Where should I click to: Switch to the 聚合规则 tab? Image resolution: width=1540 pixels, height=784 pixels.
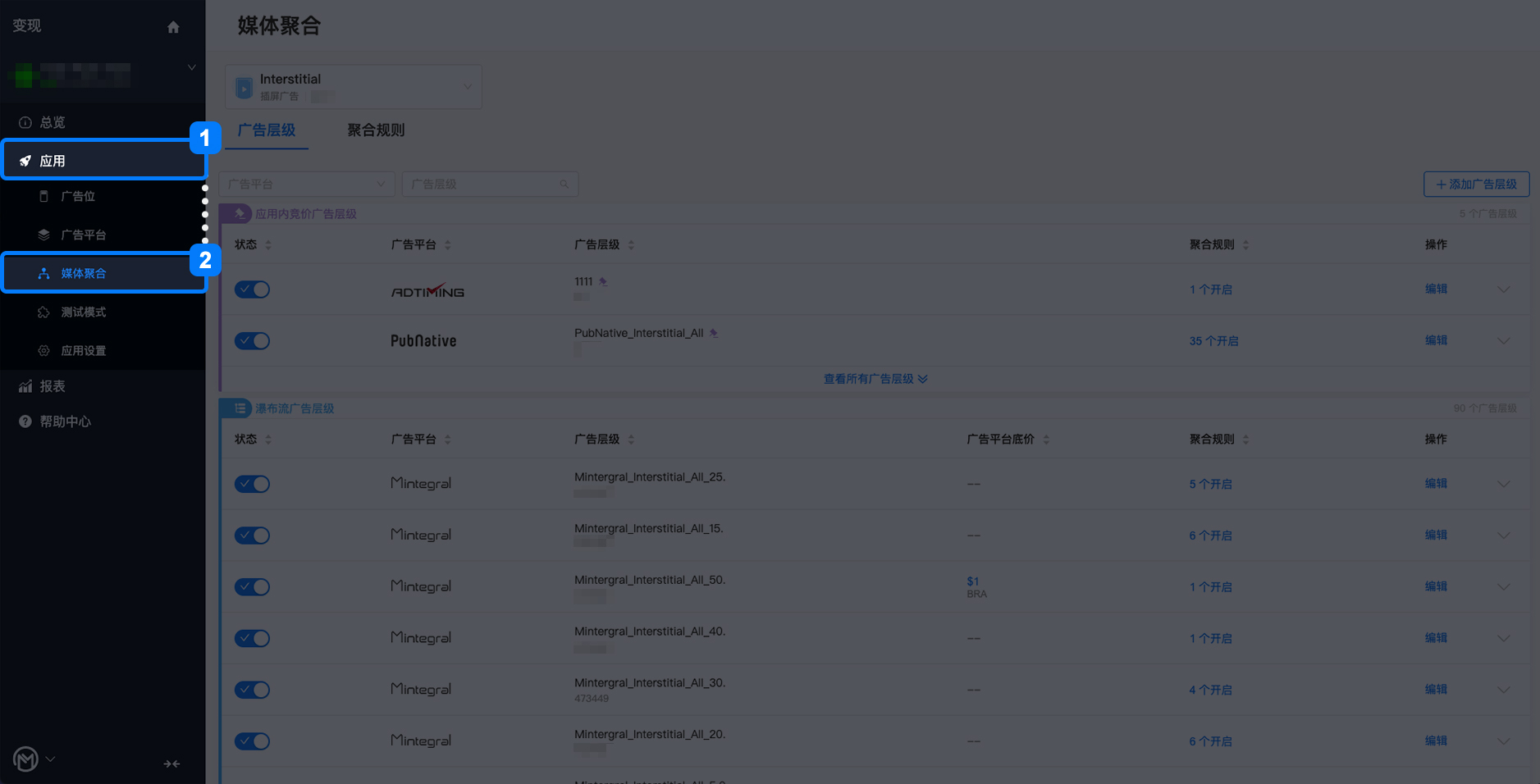[376, 130]
